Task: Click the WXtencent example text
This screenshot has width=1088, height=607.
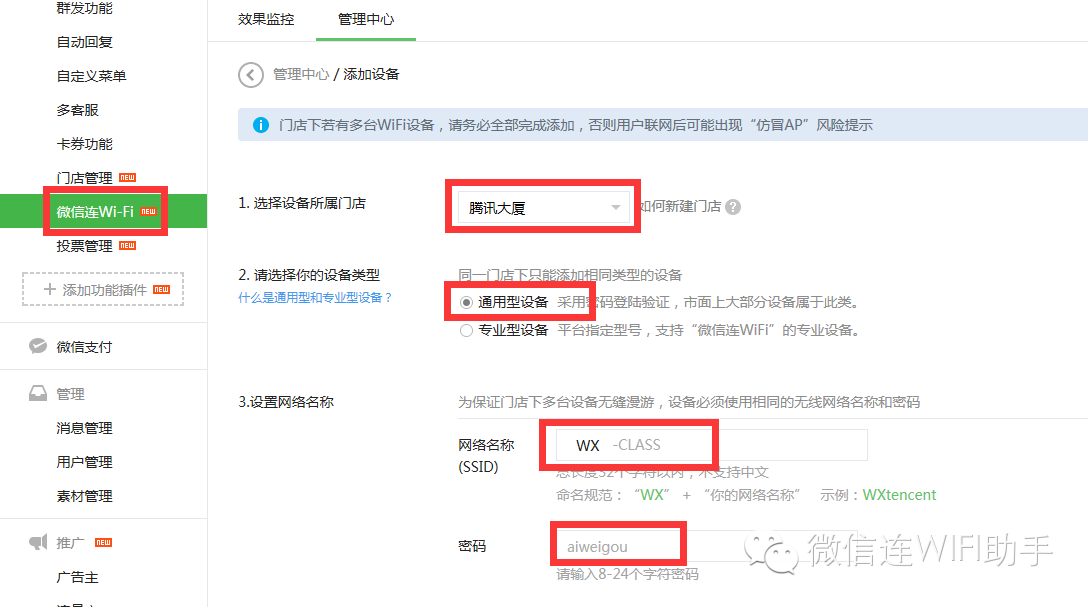Action: coord(899,495)
